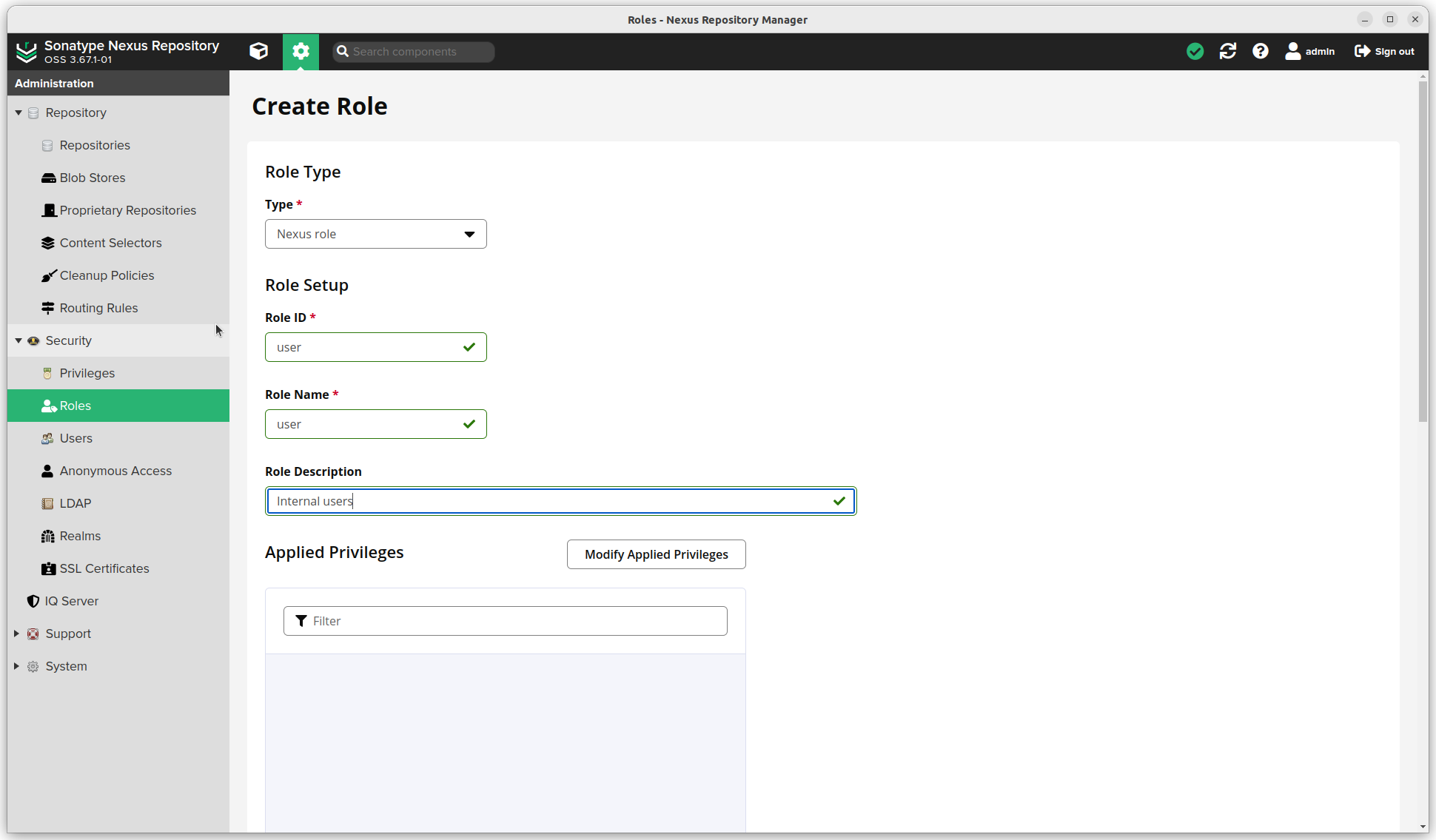Click the Browse components icon
The width and height of the screenshot is (1436, 840).
(258, 51)
